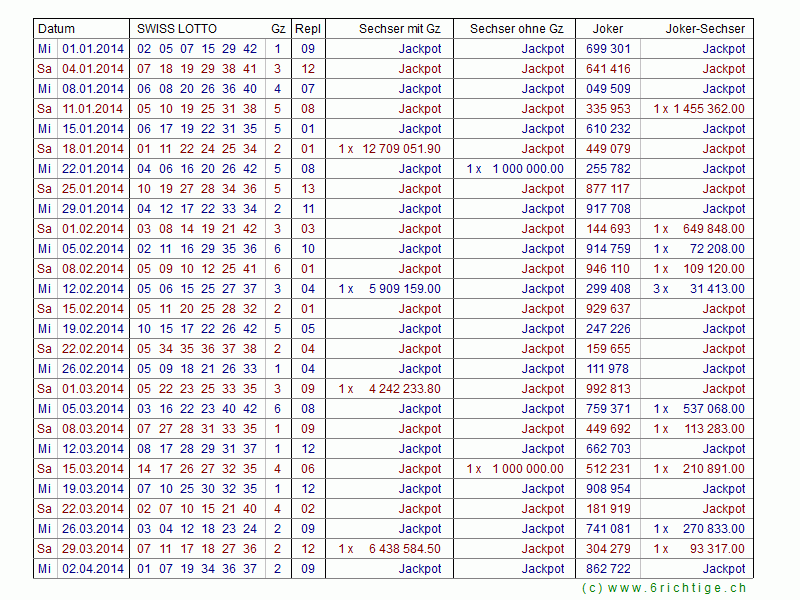
Task: Click the 12 709 051.90 payout amount
Action: (401, 149)
